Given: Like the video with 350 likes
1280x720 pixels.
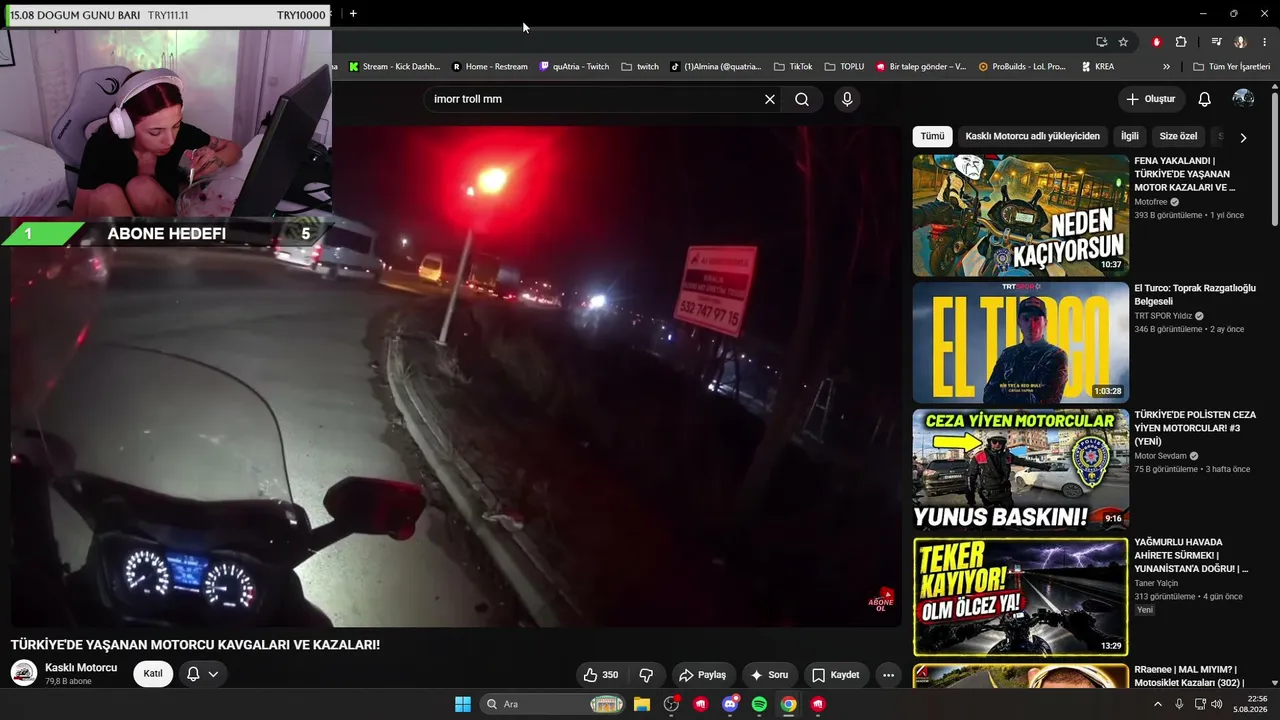Looking at the screenshot, I should pyautogui.click(x=601, y=675).
